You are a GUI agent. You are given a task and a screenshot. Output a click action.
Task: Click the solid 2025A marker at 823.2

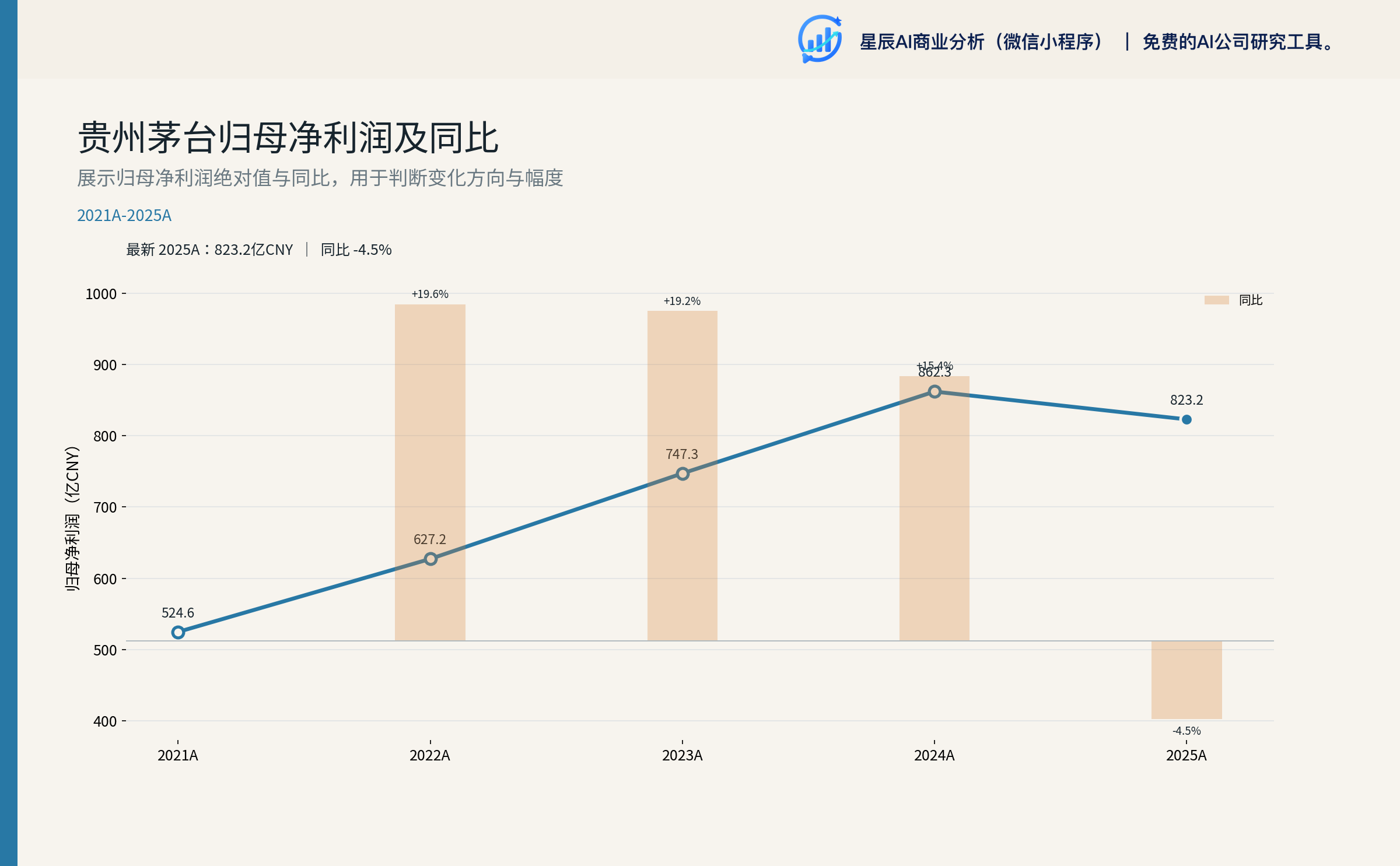coord(1186,419)
